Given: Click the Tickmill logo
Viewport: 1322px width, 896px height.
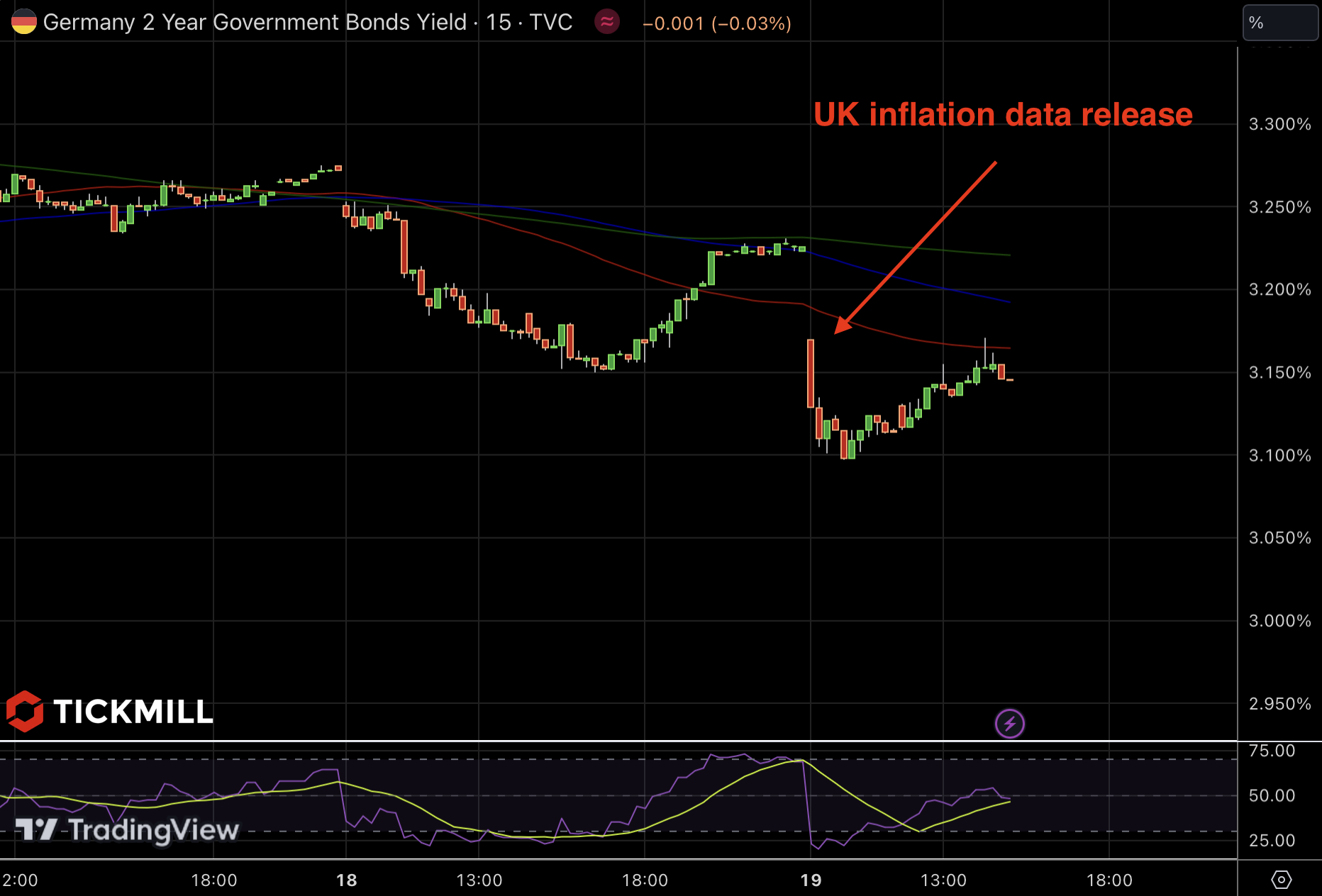Looking at the screenshot, I should 110,711.
